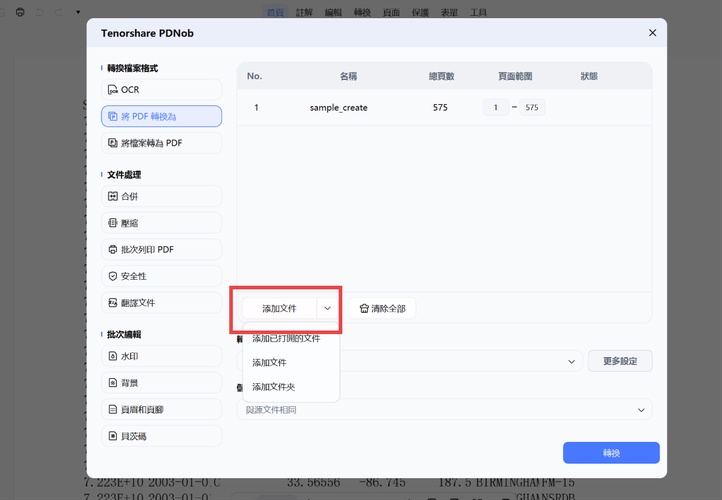722x500 pixels.
Task: Switch to the 轉換 tab in main window
Action: tap(362, 12)
